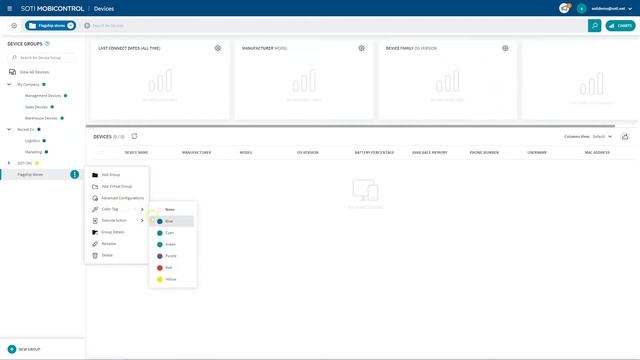Select the Marketing group
Viewport: 640px width, 360px height.
[x=33, y=152]
